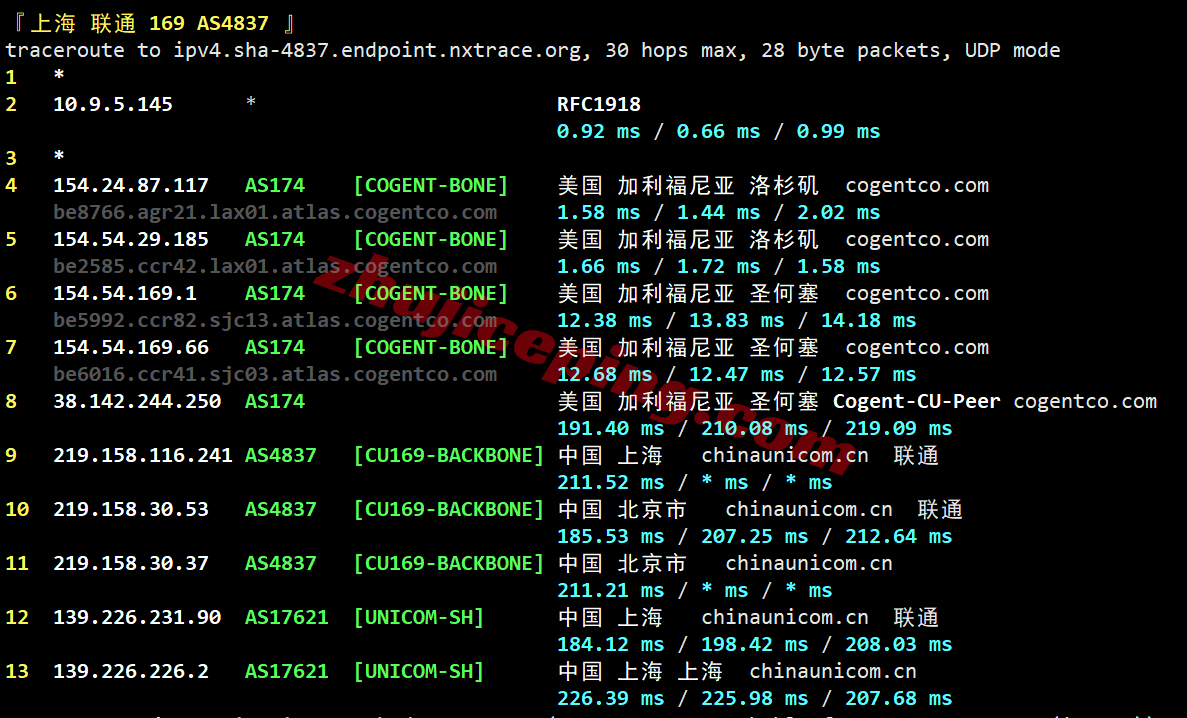Click [UNICOM-SH] on the 139.226.226.2 row
This screenshot has height=718, width=1187.
[419, 671]
